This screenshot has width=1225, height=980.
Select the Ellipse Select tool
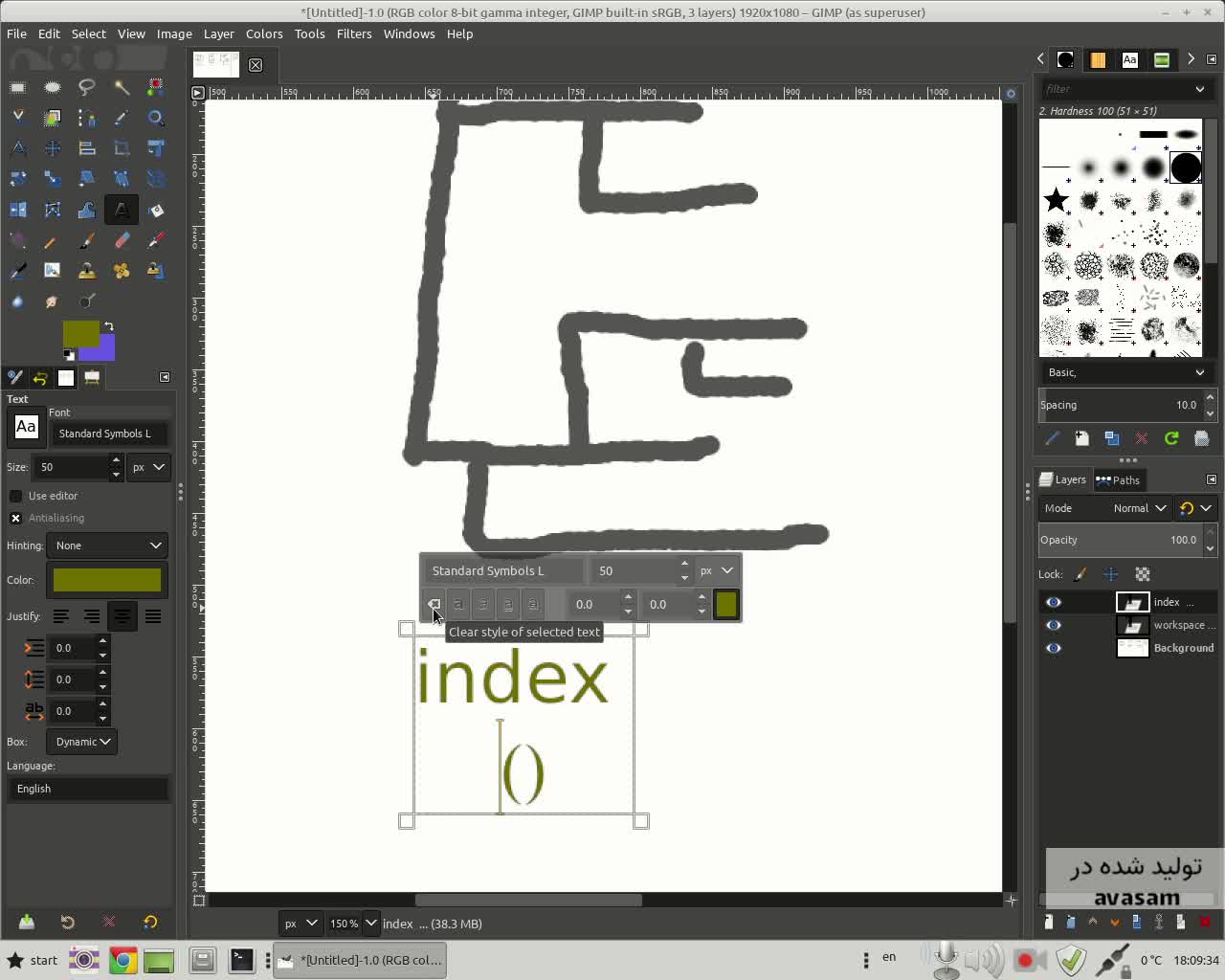[53, 87]
